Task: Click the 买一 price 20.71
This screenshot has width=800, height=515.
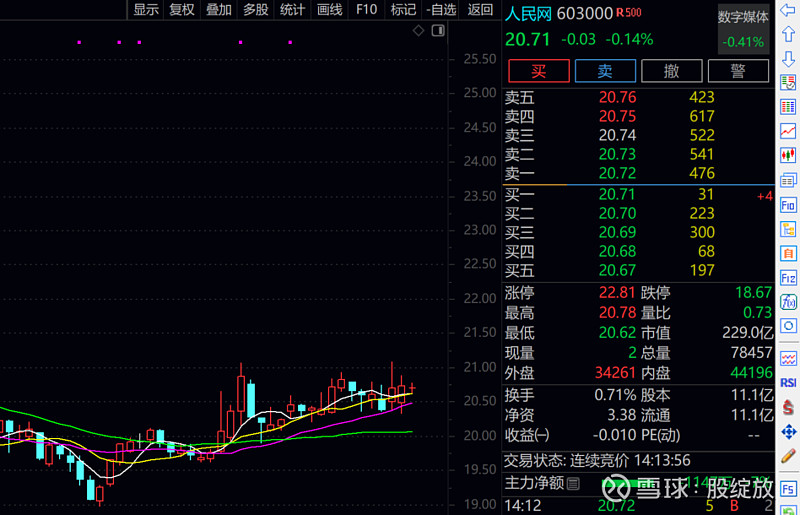Action: [x=617, y=194]
